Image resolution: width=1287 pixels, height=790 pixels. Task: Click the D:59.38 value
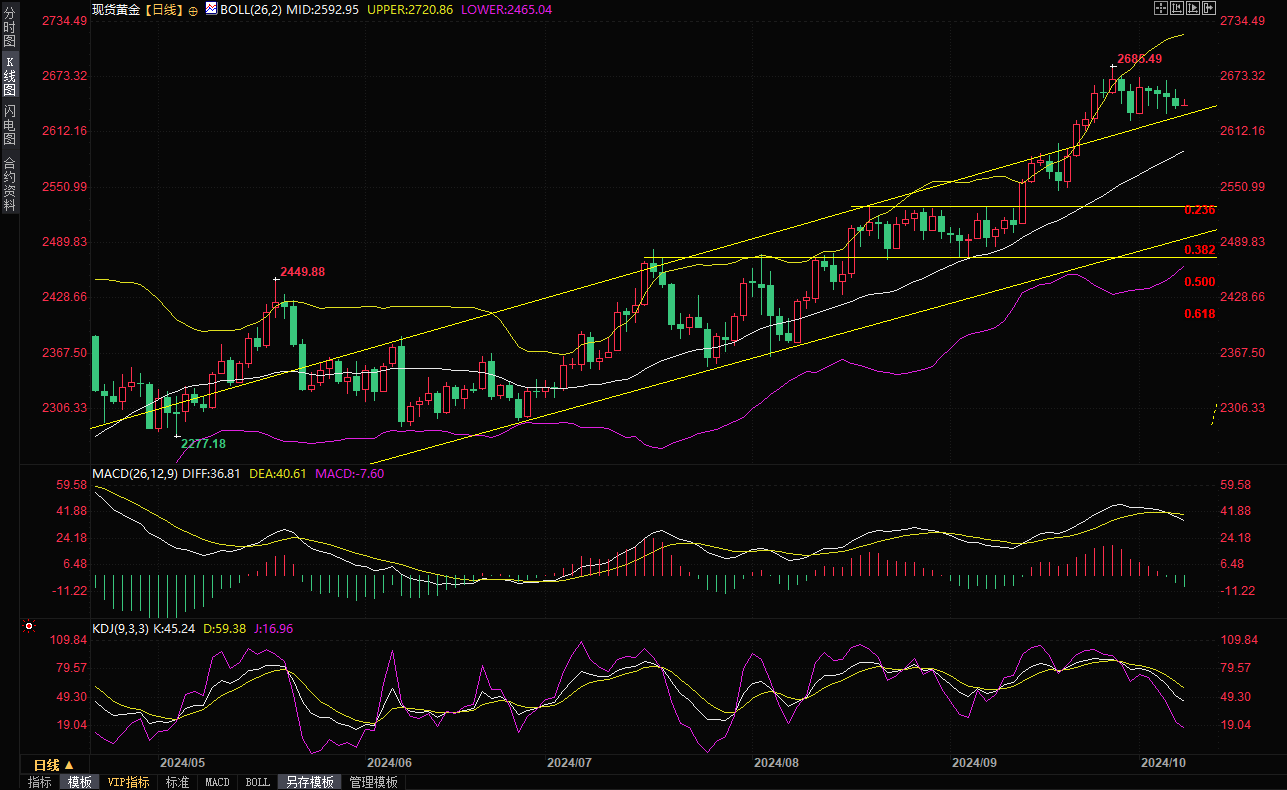click(x=225, y=629)
